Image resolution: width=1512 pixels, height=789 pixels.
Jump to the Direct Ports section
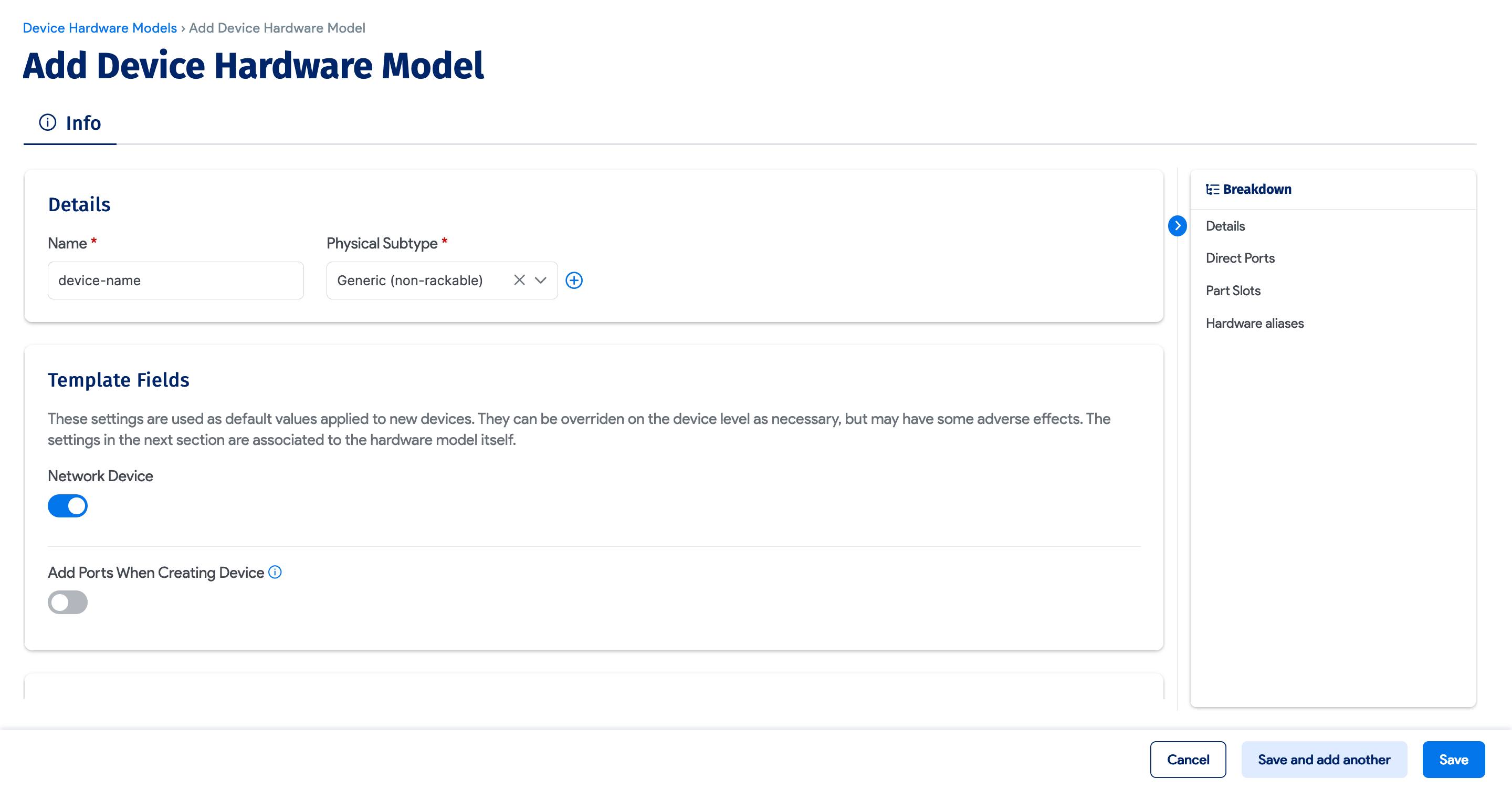1240,258
